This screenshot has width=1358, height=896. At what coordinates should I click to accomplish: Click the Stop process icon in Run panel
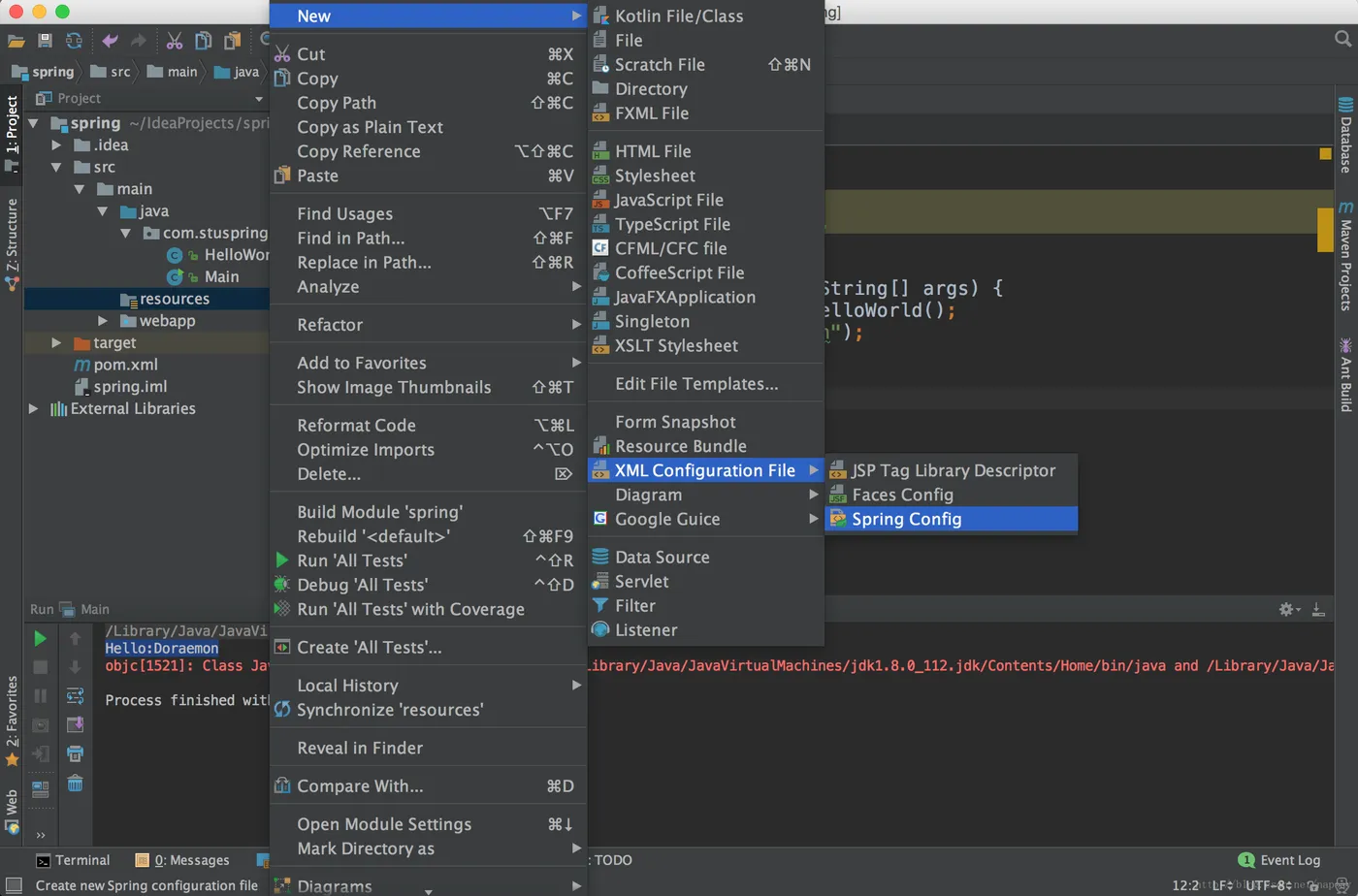[40, 667]
